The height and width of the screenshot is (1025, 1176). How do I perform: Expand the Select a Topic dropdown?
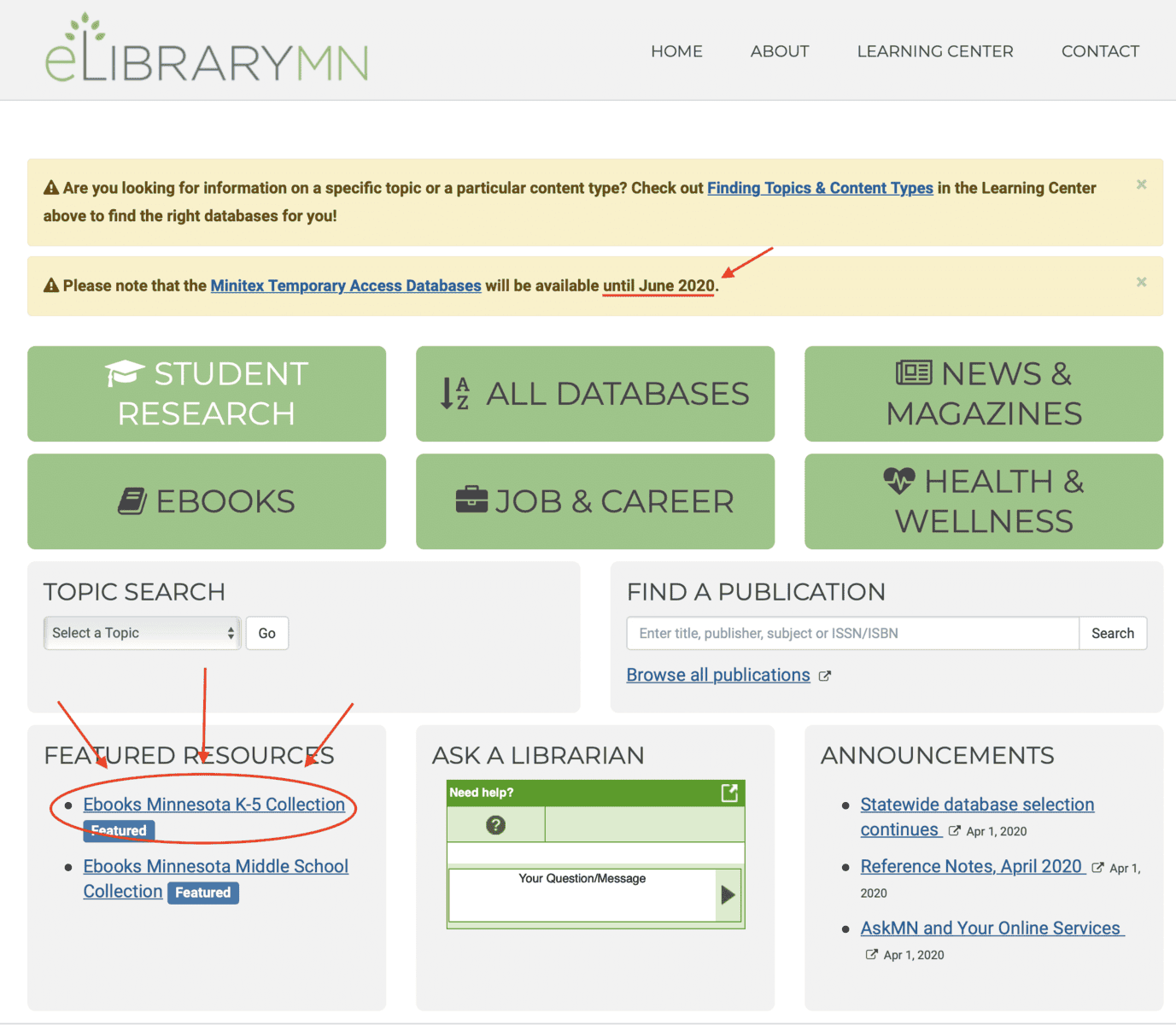pyautogui.click(x=142, y=633)
